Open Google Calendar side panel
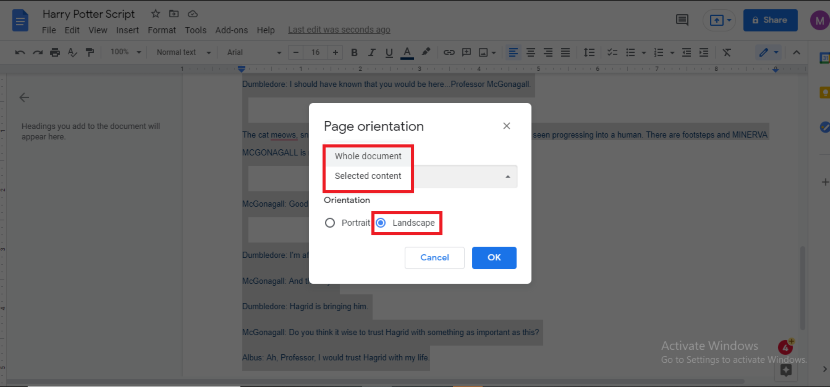 click(x=824, y=58)
